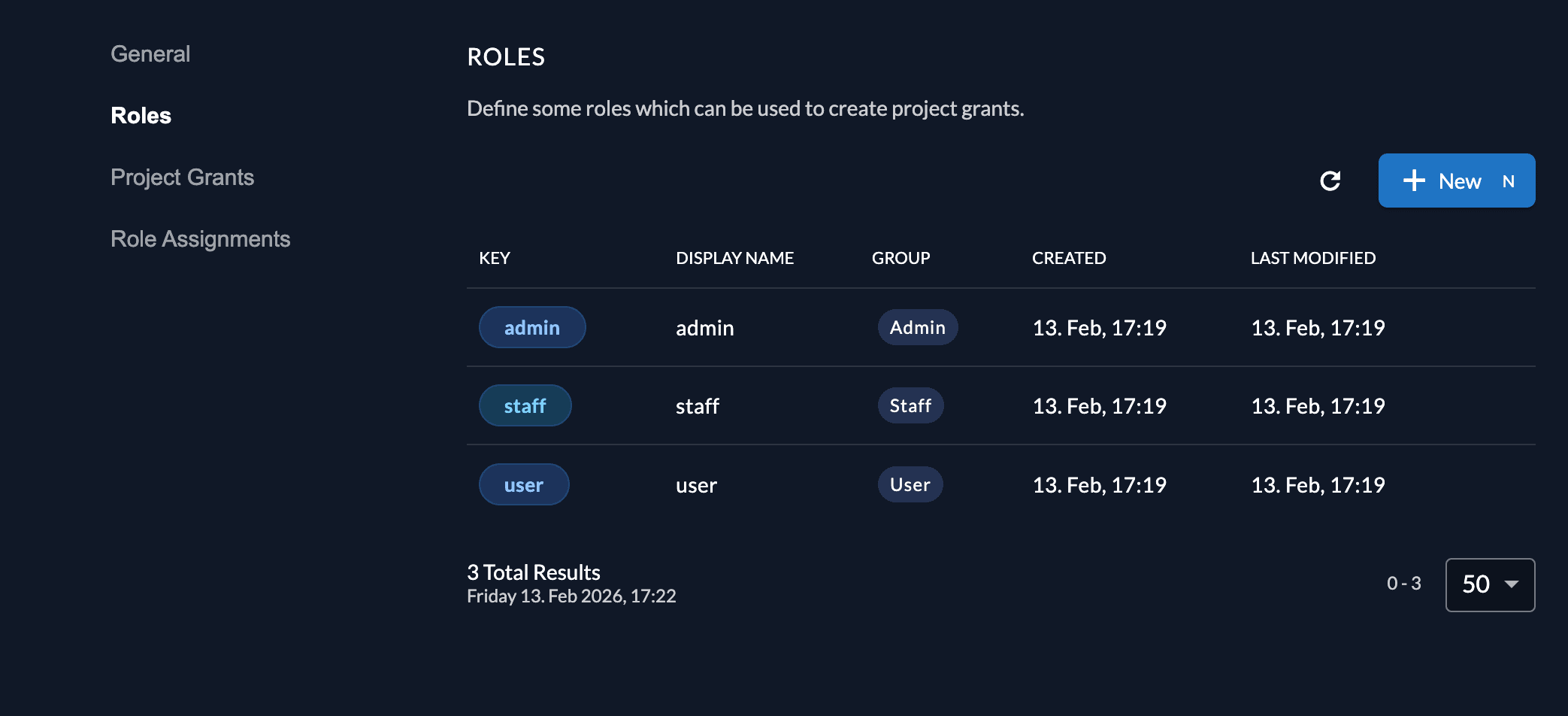This screenshot has width=1568, height=716.
Task: Select the staff key chip
Action: [525, 405]
